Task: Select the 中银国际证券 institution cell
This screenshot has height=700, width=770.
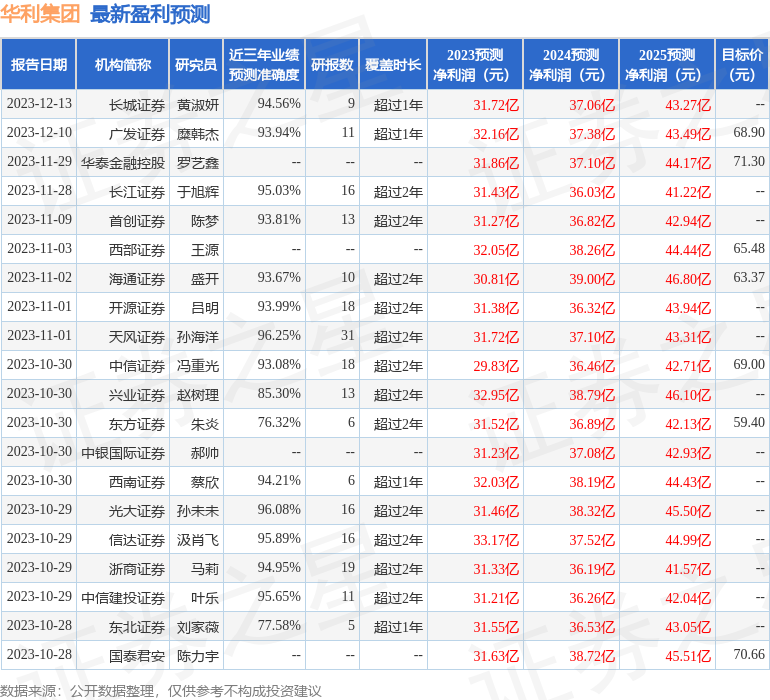Action: (123, 452)
